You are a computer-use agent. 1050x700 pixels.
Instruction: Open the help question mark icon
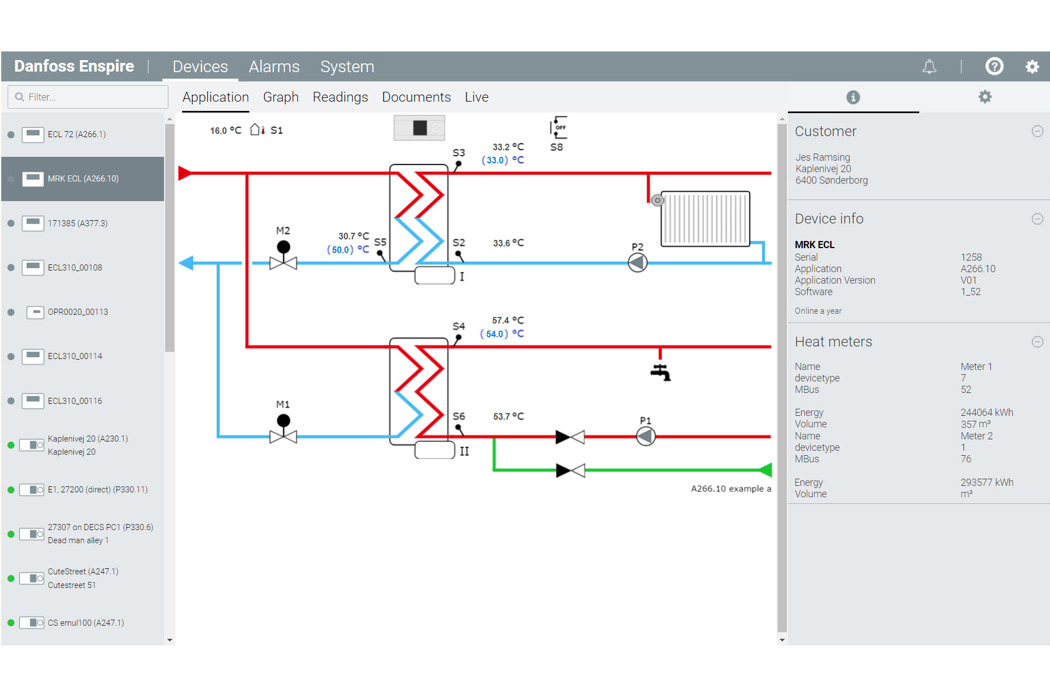[994, 67]
